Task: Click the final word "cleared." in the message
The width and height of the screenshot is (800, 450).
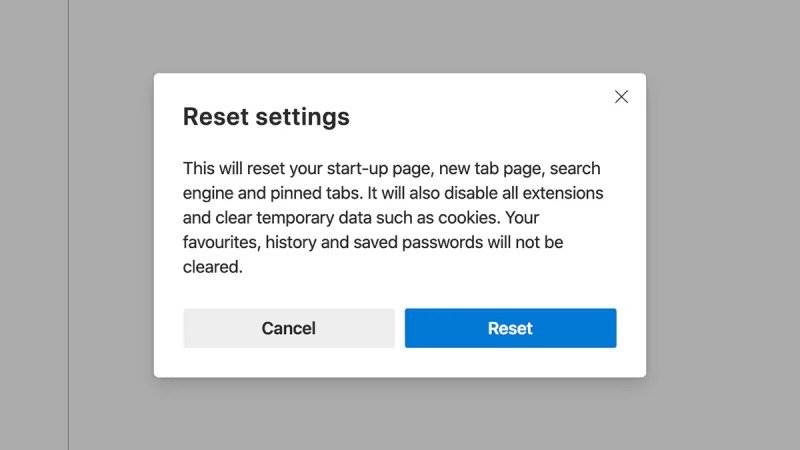Action: point(213,267)
